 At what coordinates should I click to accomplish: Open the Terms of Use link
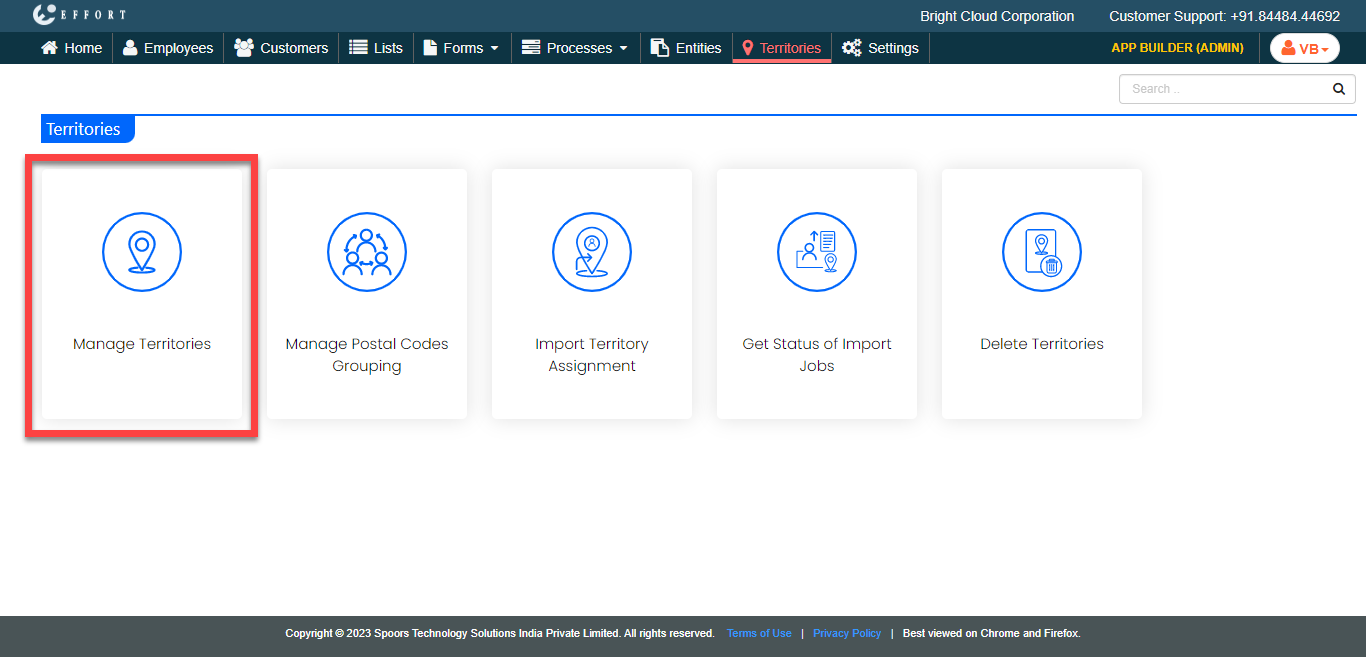(759, 633)
